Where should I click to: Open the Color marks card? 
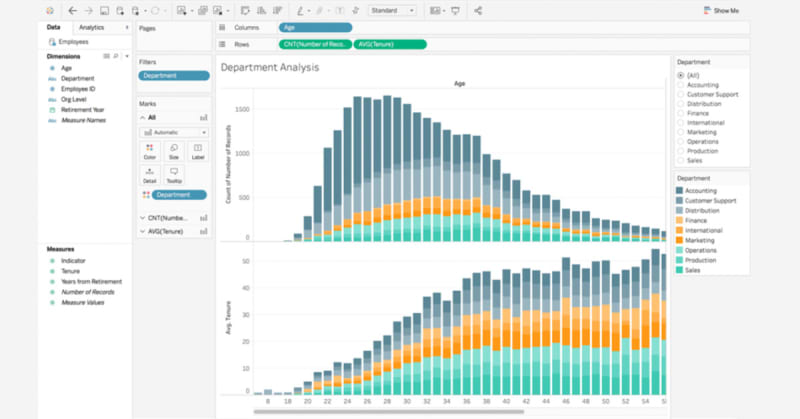[149, 151]
